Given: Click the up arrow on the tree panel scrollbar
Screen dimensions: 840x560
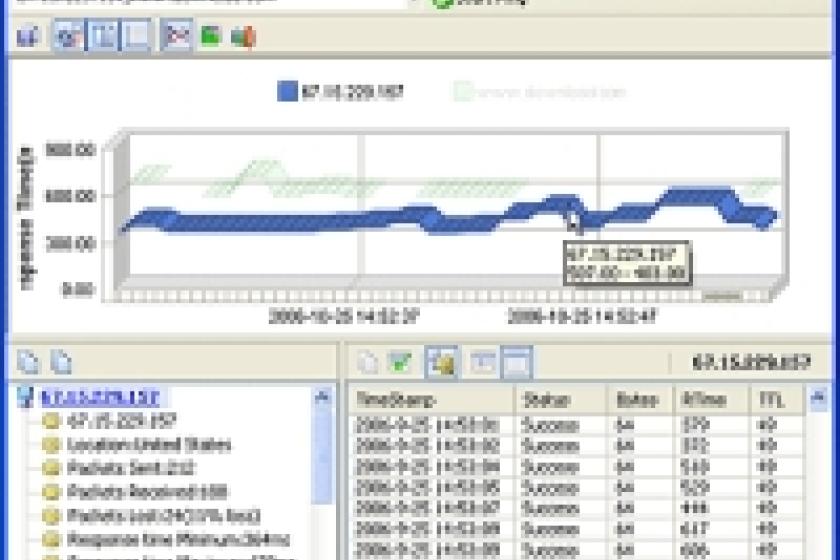Looking at the screenshot, I should click(322, 397).
